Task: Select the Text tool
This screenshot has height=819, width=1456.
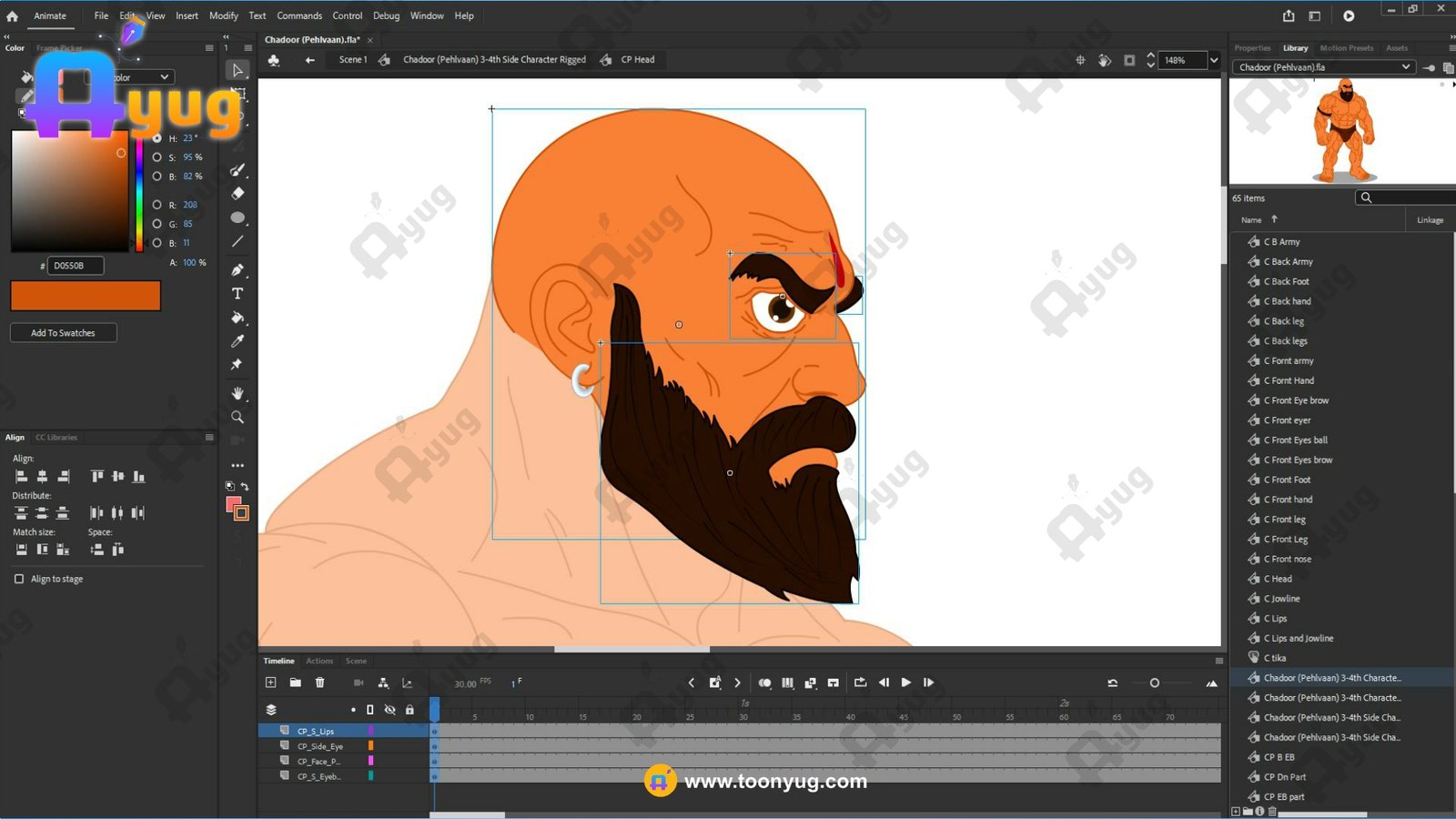Action: pos(238,294)
